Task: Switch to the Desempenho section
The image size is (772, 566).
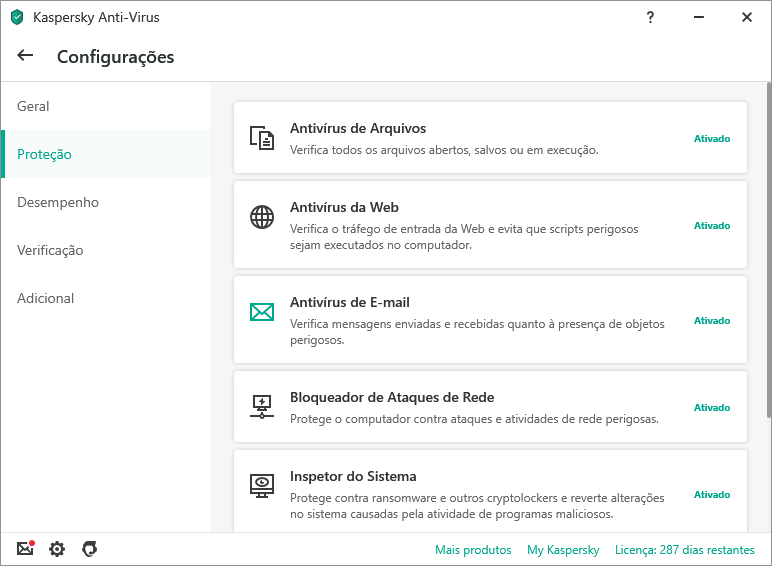Action: pos(105,202)
